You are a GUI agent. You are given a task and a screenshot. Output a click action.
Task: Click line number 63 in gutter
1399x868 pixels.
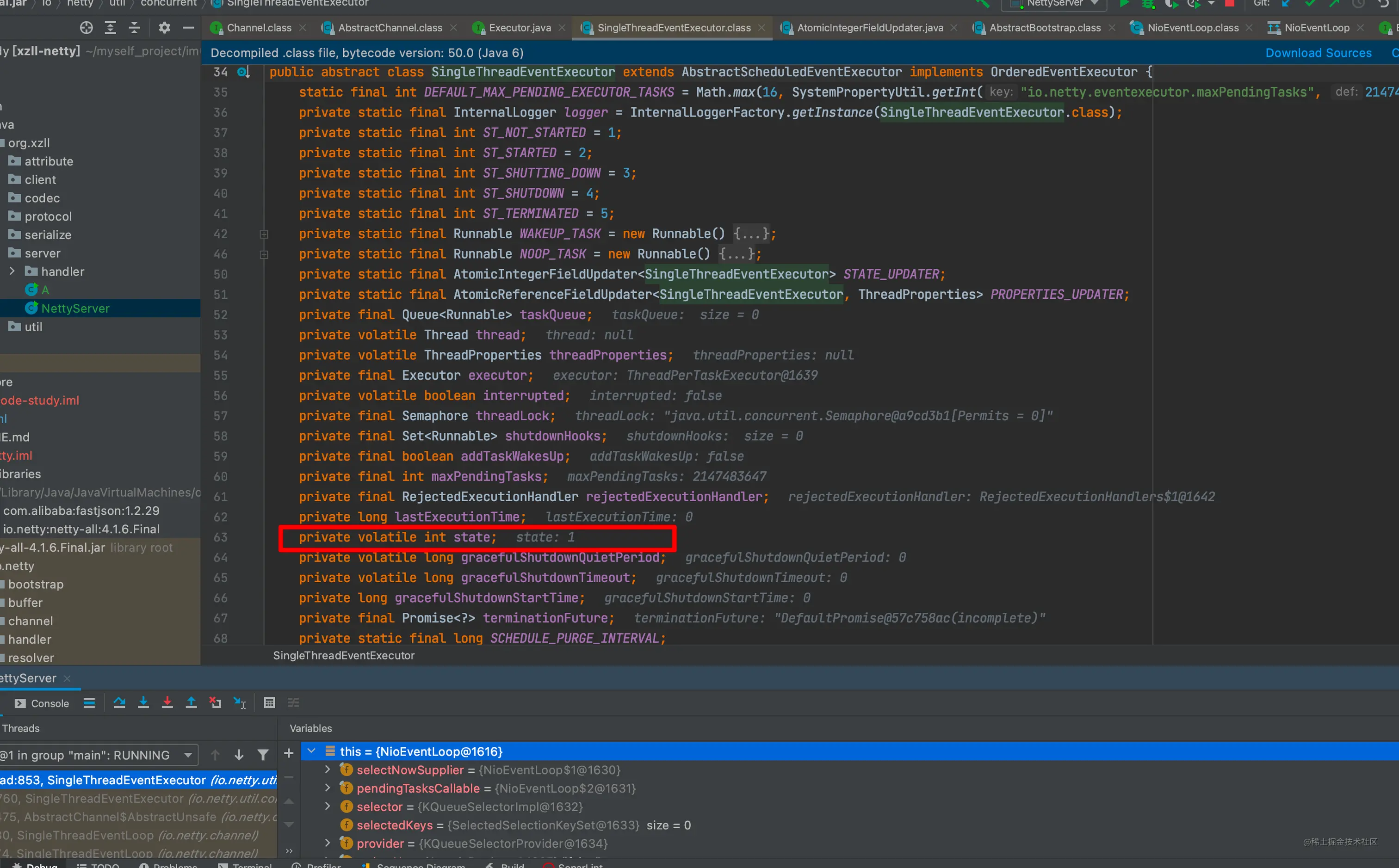pos(221,537)
